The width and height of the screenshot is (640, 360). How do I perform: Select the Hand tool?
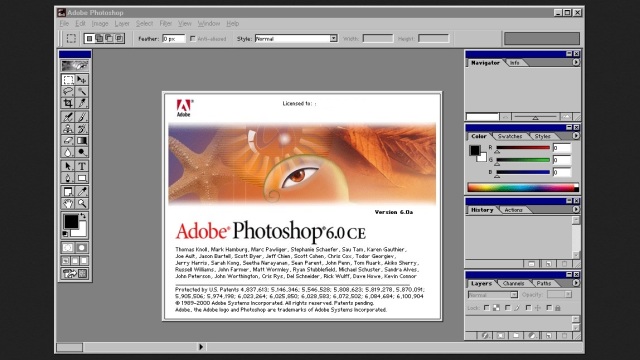coord(68,203)
